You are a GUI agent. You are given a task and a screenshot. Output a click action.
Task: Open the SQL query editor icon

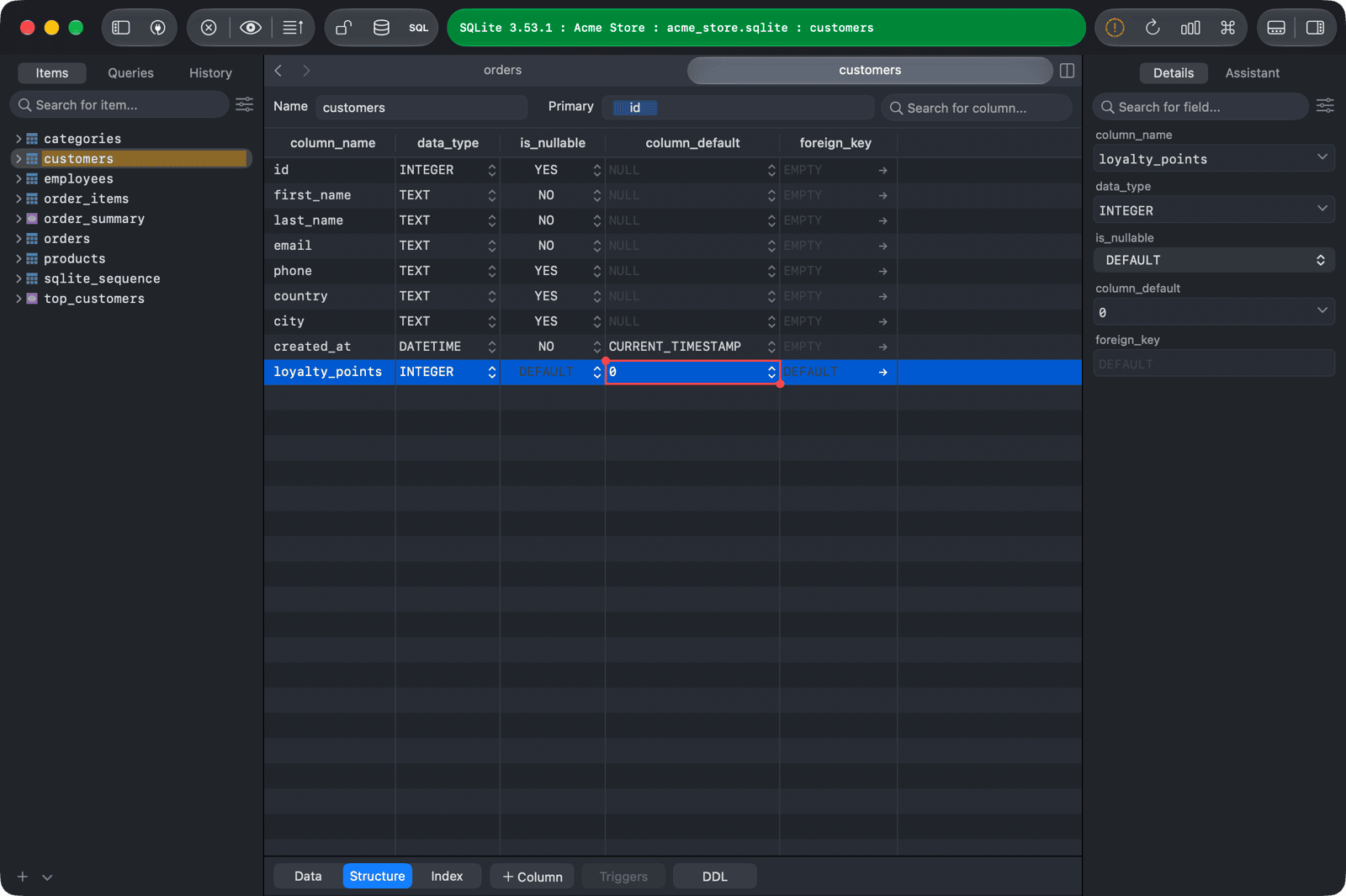tap(419, 28)
